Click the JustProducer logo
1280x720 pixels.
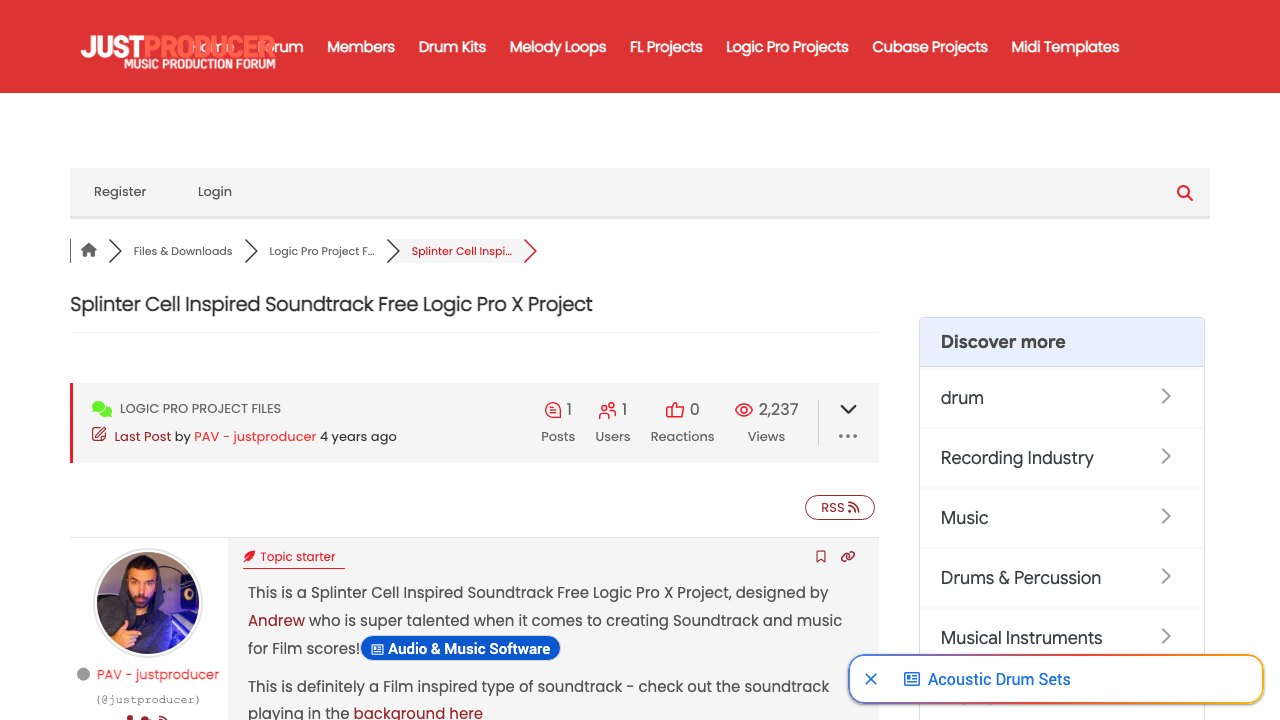coord(178,52)
